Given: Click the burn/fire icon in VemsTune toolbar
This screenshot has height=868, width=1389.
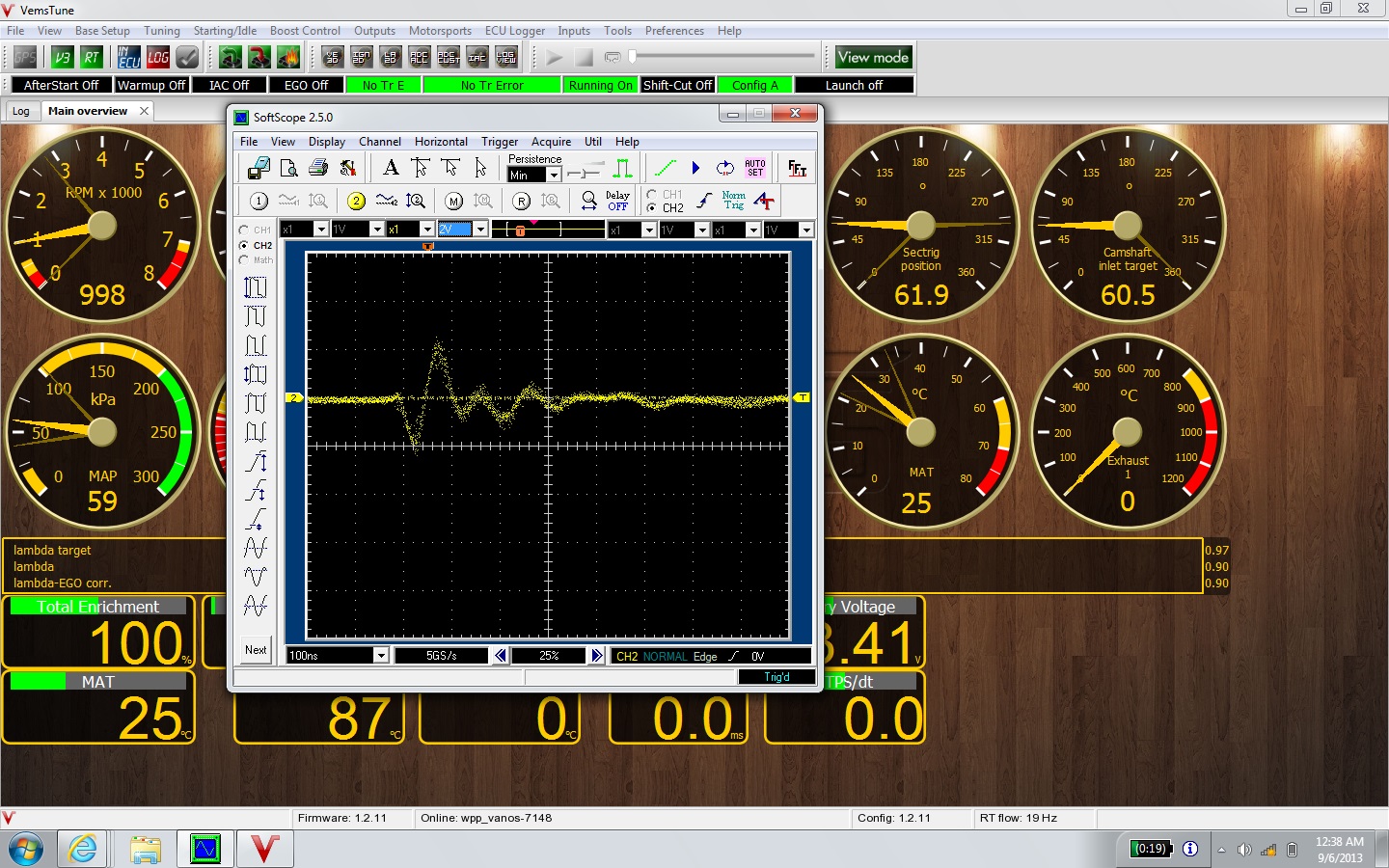Looking at the screenshot, I should point(288,57).
